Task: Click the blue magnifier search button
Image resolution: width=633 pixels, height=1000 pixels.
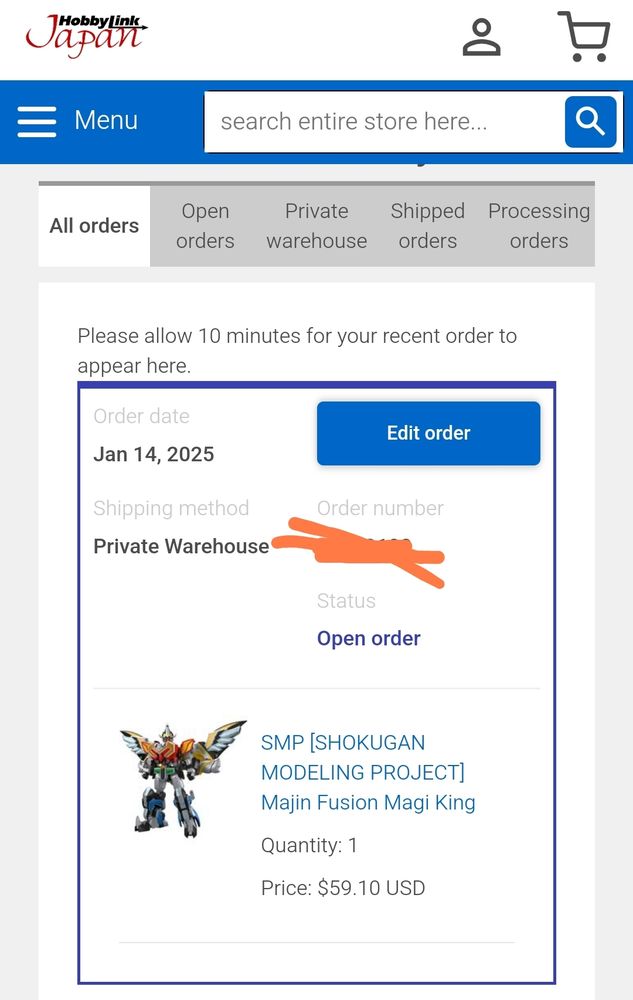Action: [590, 121]
